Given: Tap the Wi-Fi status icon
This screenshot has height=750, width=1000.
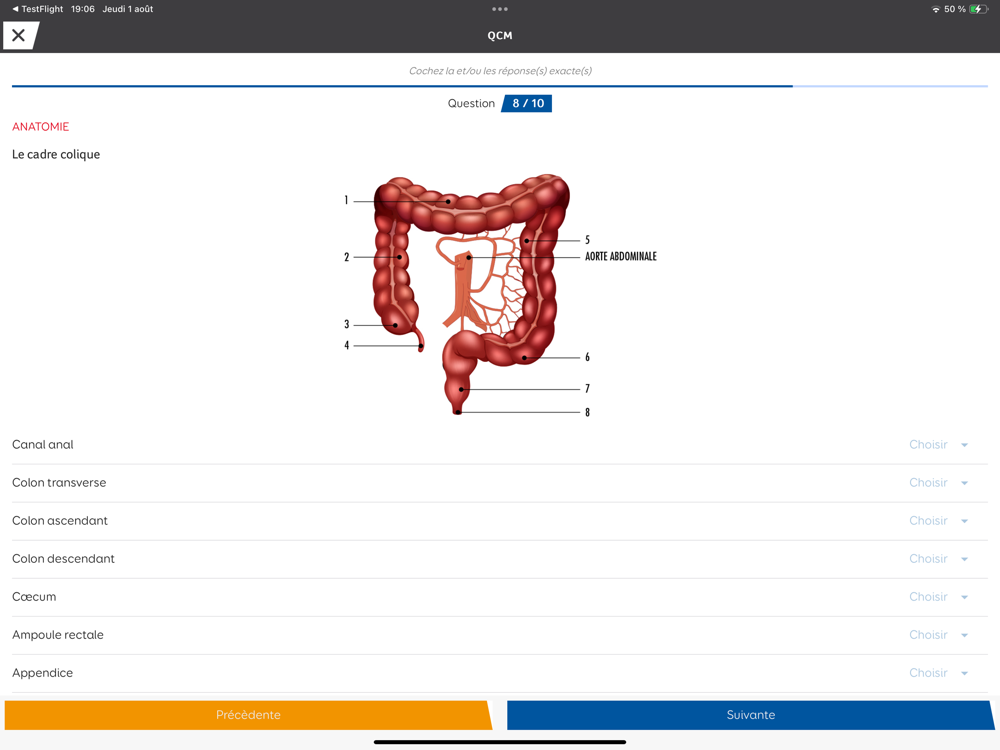Looking at the screenshot, I should [936, 9].
